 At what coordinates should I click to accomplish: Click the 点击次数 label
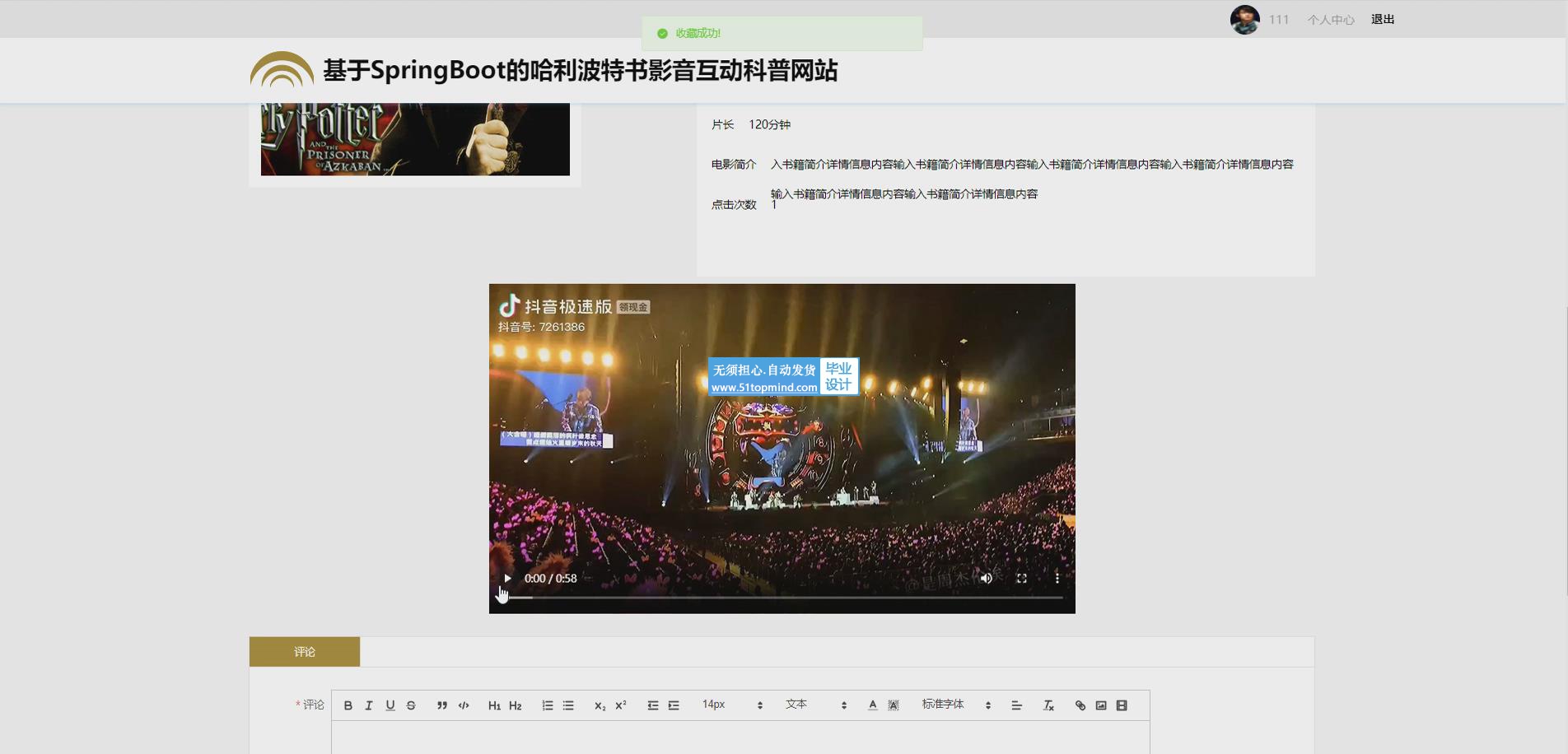(734, 205)
